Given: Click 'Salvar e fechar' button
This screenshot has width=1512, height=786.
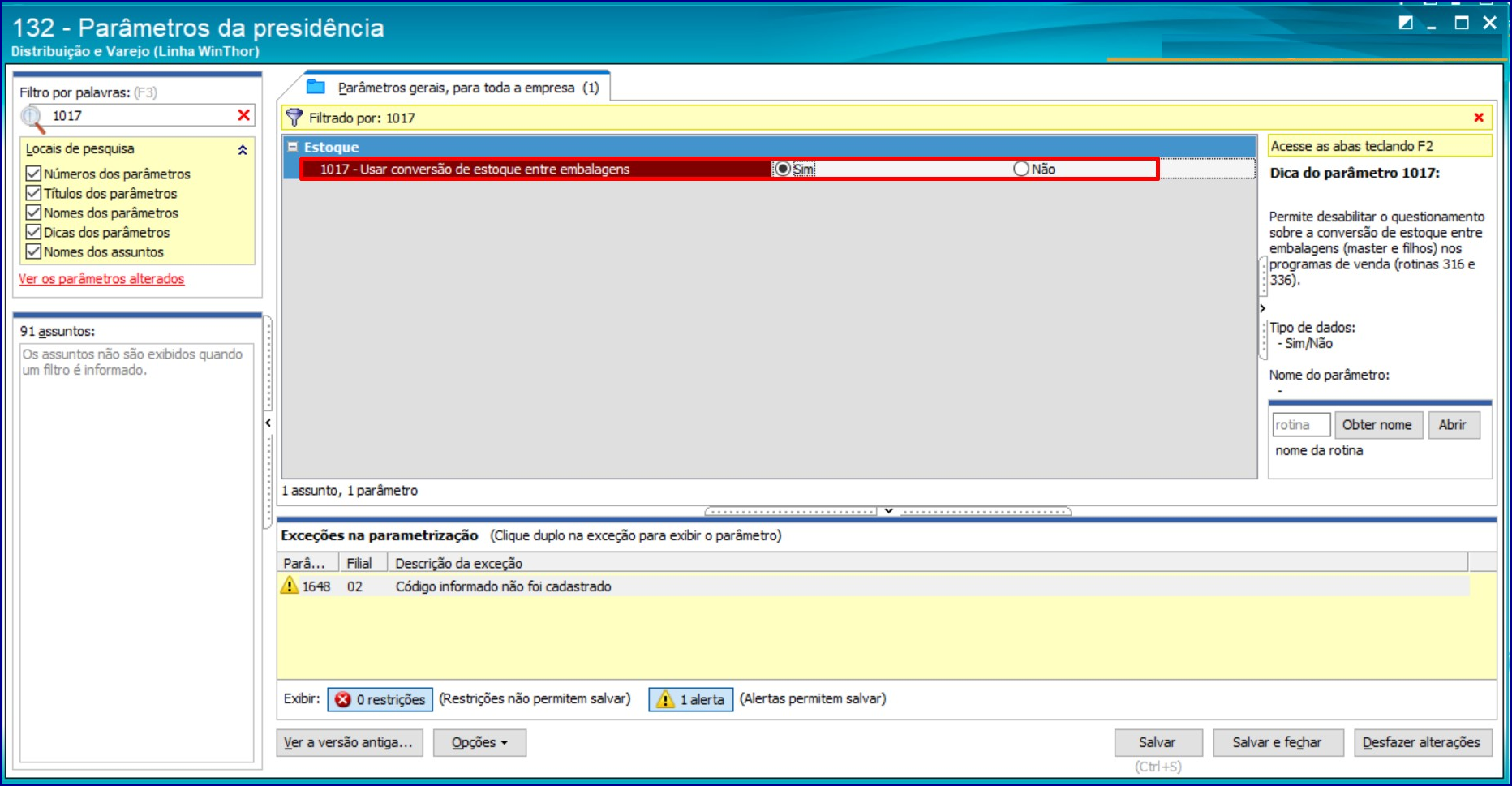Looking at the screenshot, I should click(x=1278, y=742).
